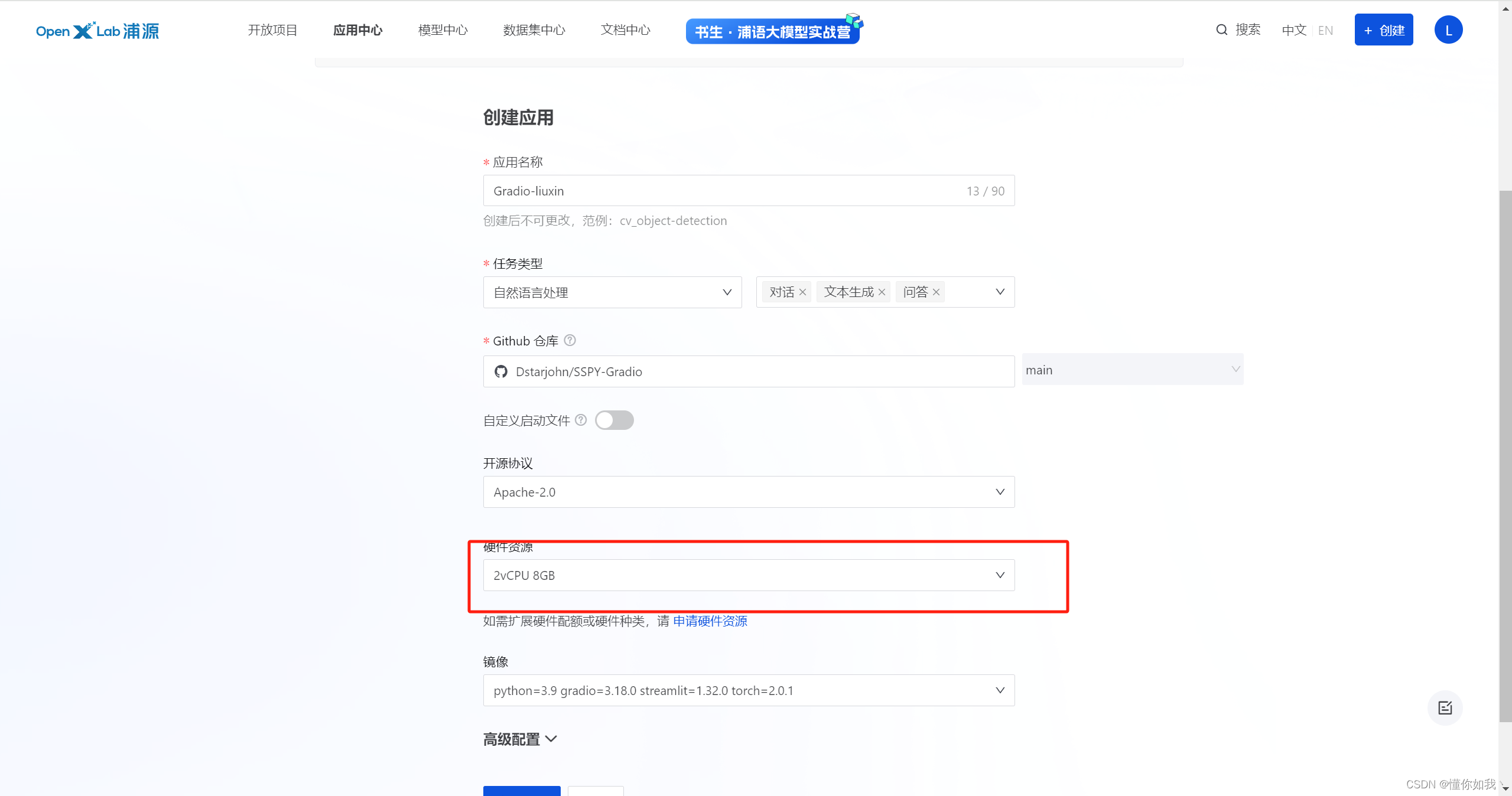This screenshot has height=796, width=1512.
Task: Toggle the 自定义启动文件 switch
Action: click(614, 420)
